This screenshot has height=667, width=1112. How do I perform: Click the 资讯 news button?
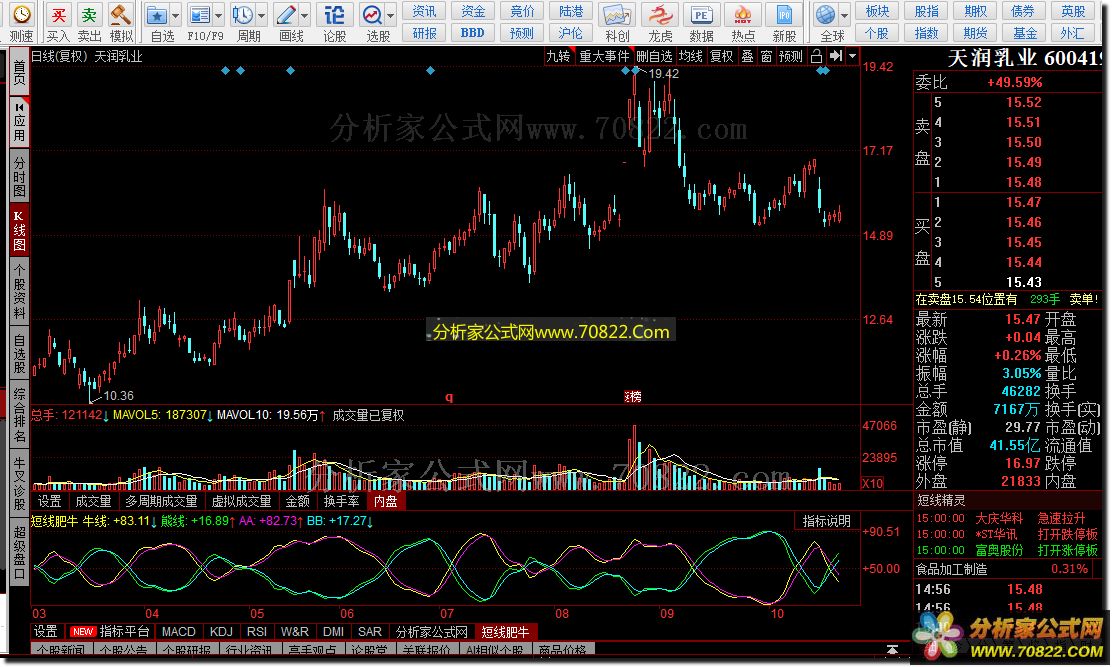tap(424, 11)
